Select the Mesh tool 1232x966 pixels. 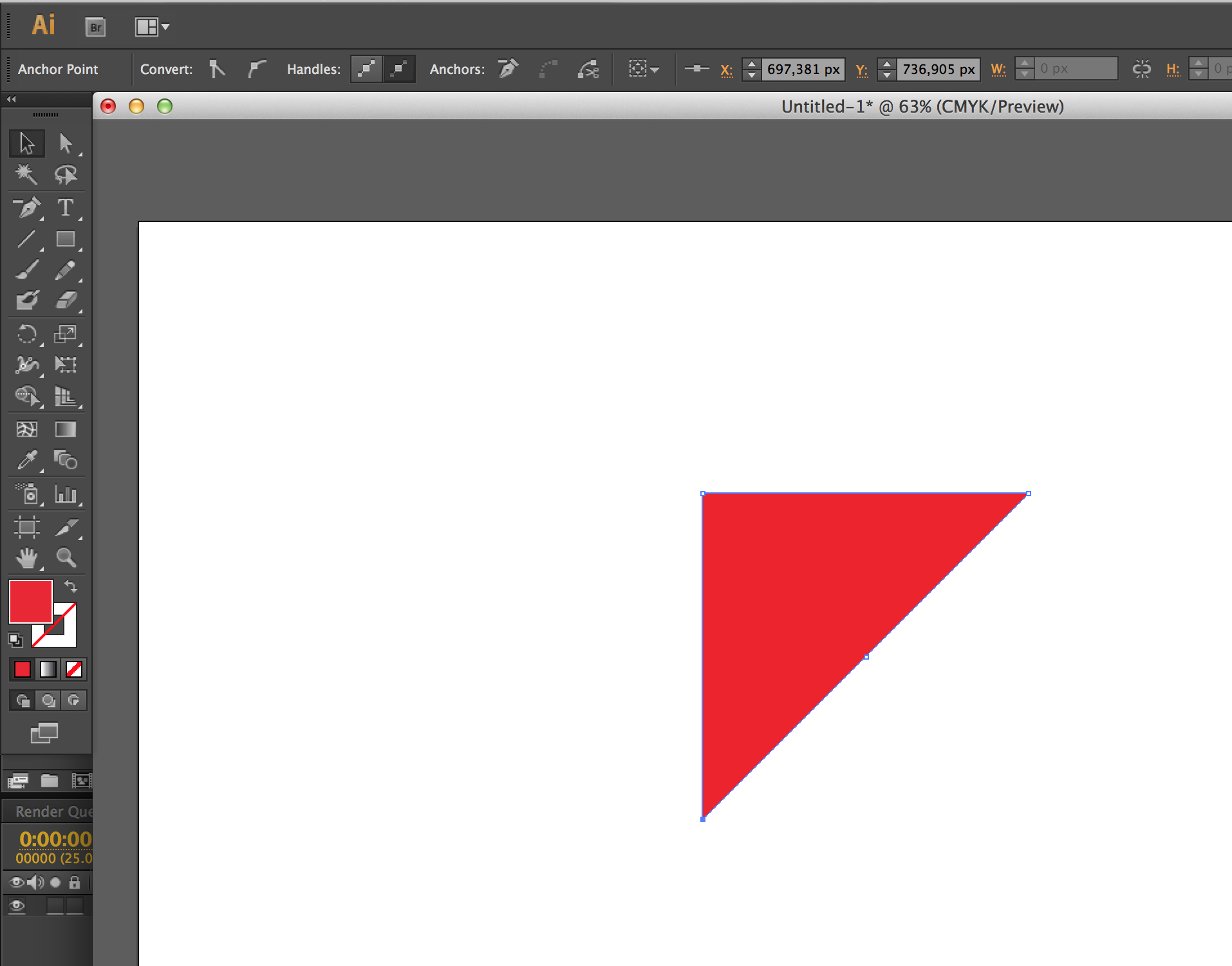[x=27, y=429]
